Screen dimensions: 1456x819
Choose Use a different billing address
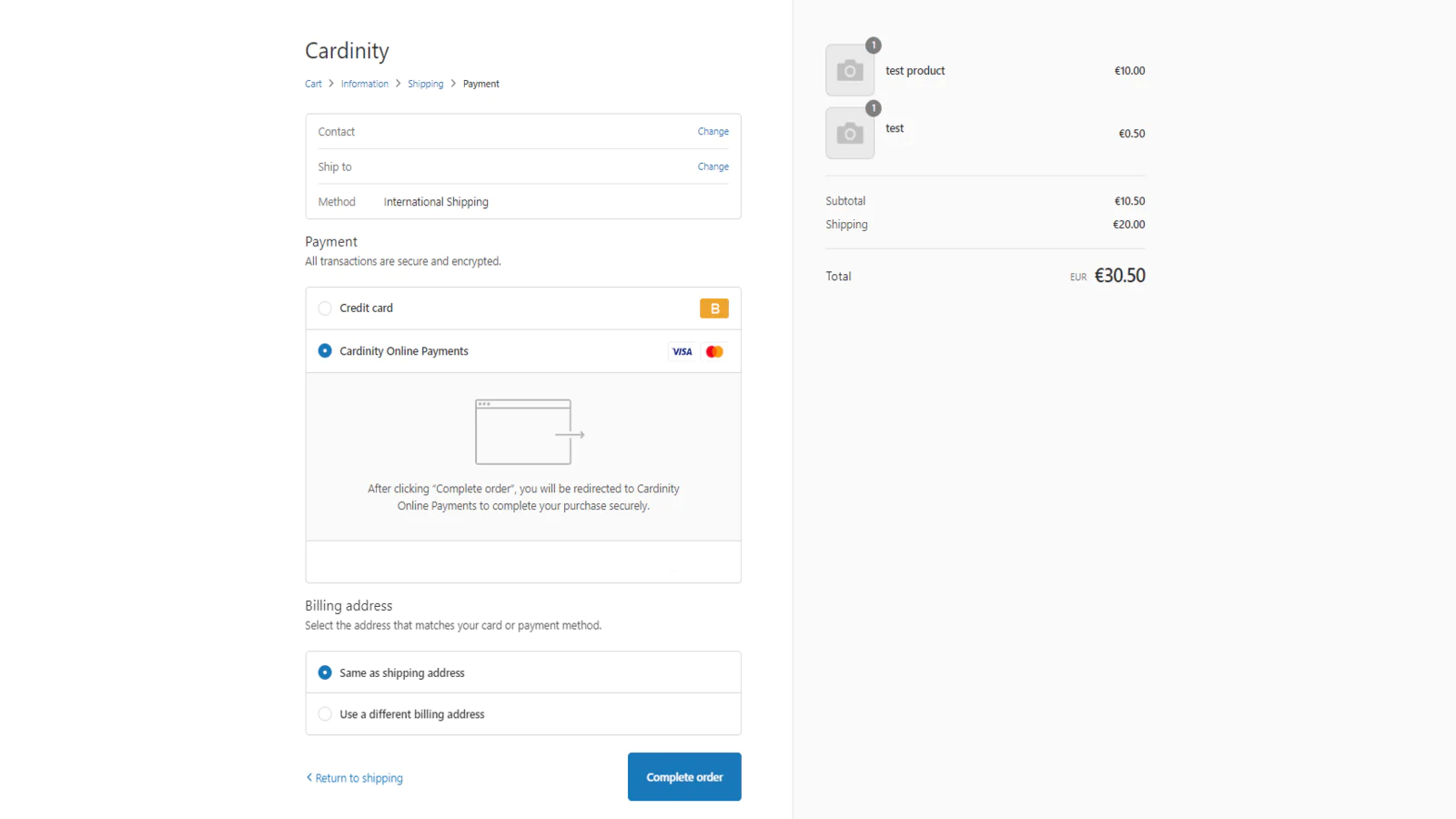pos(325,714)
